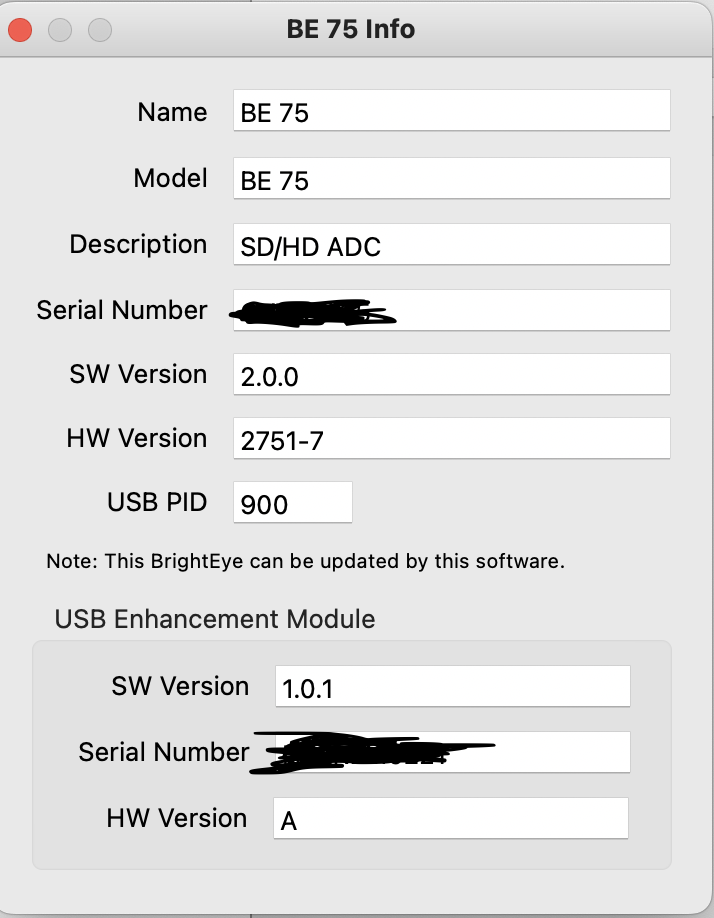Viewport: 714px width, 918px height.
Task: Click the Name label
Action: click(x=172, y=112)
